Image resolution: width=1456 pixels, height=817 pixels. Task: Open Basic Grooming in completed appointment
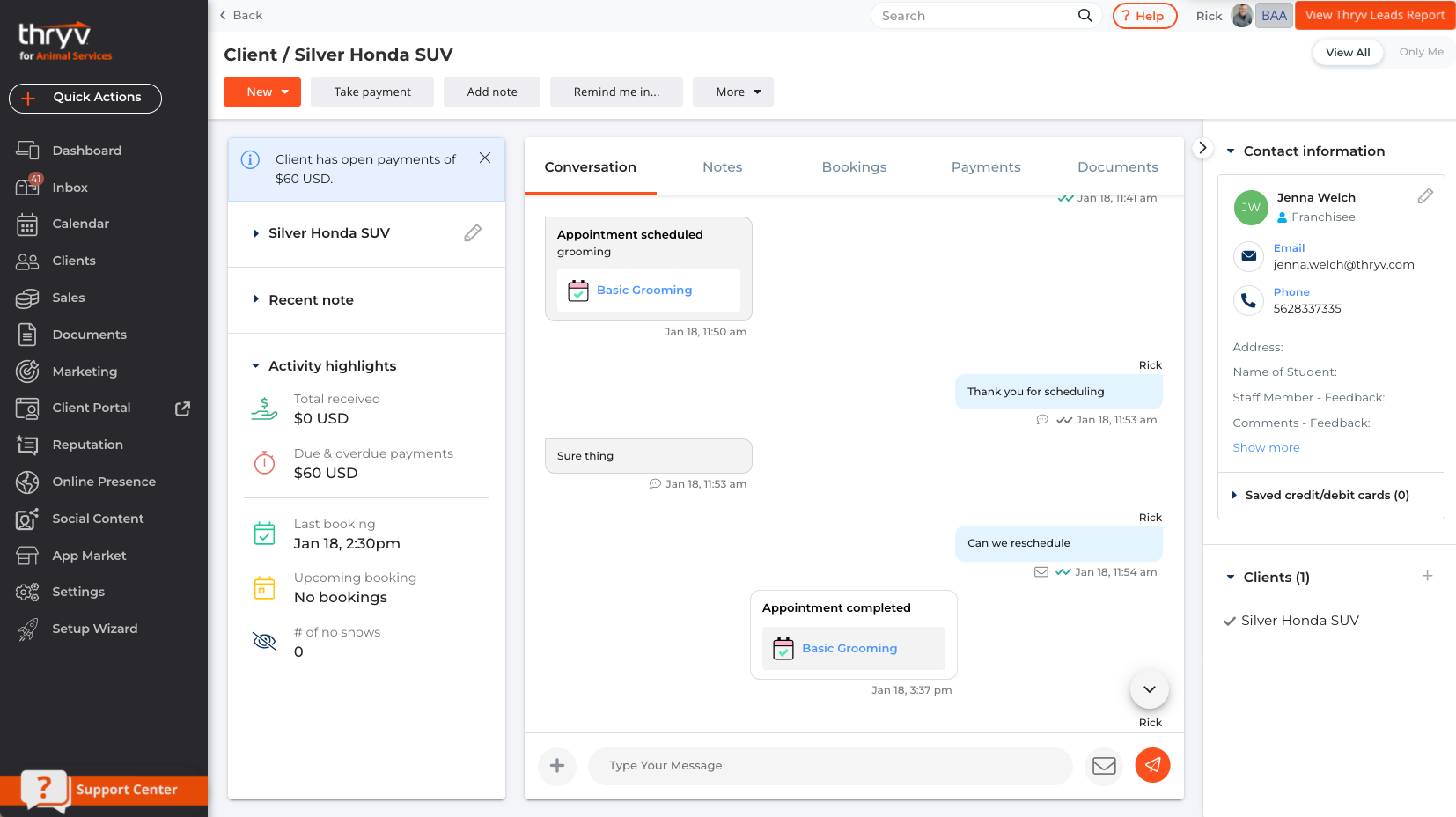click(849, 648)
